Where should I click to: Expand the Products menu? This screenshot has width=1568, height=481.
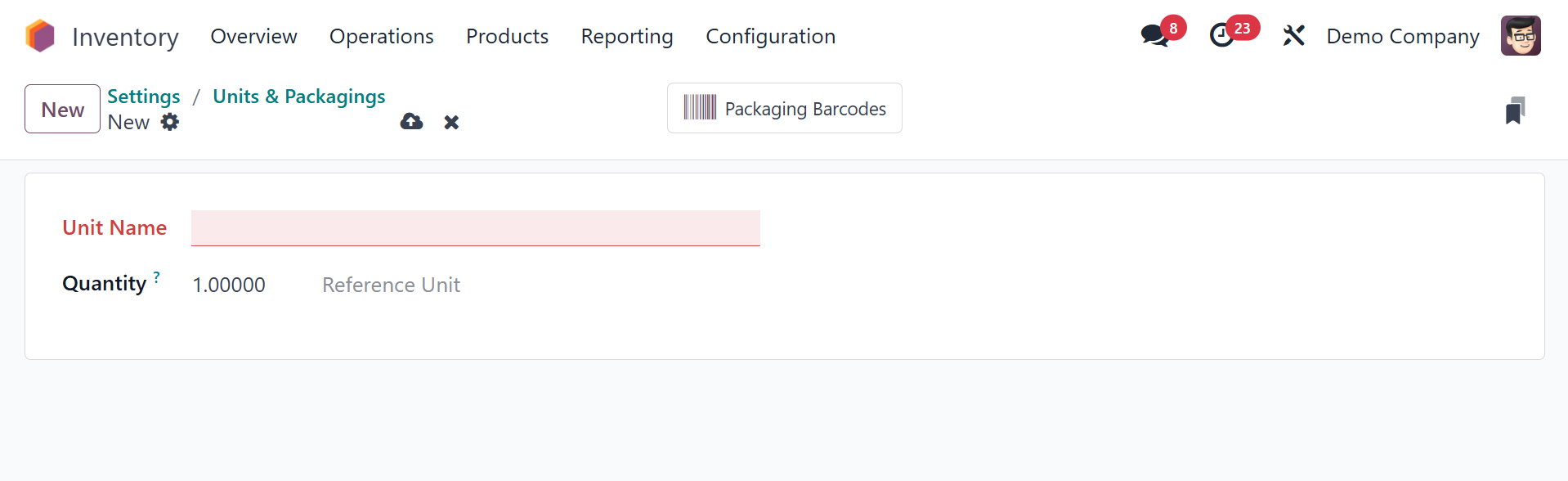[x=507, y=36]
